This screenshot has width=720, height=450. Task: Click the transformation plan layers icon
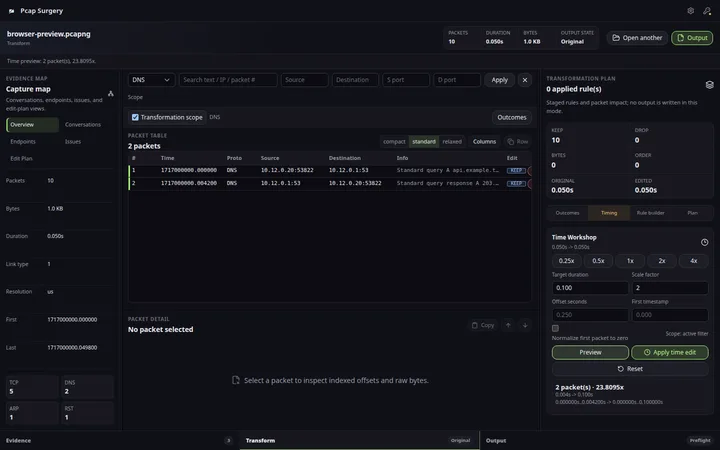[x=709, y=84]
